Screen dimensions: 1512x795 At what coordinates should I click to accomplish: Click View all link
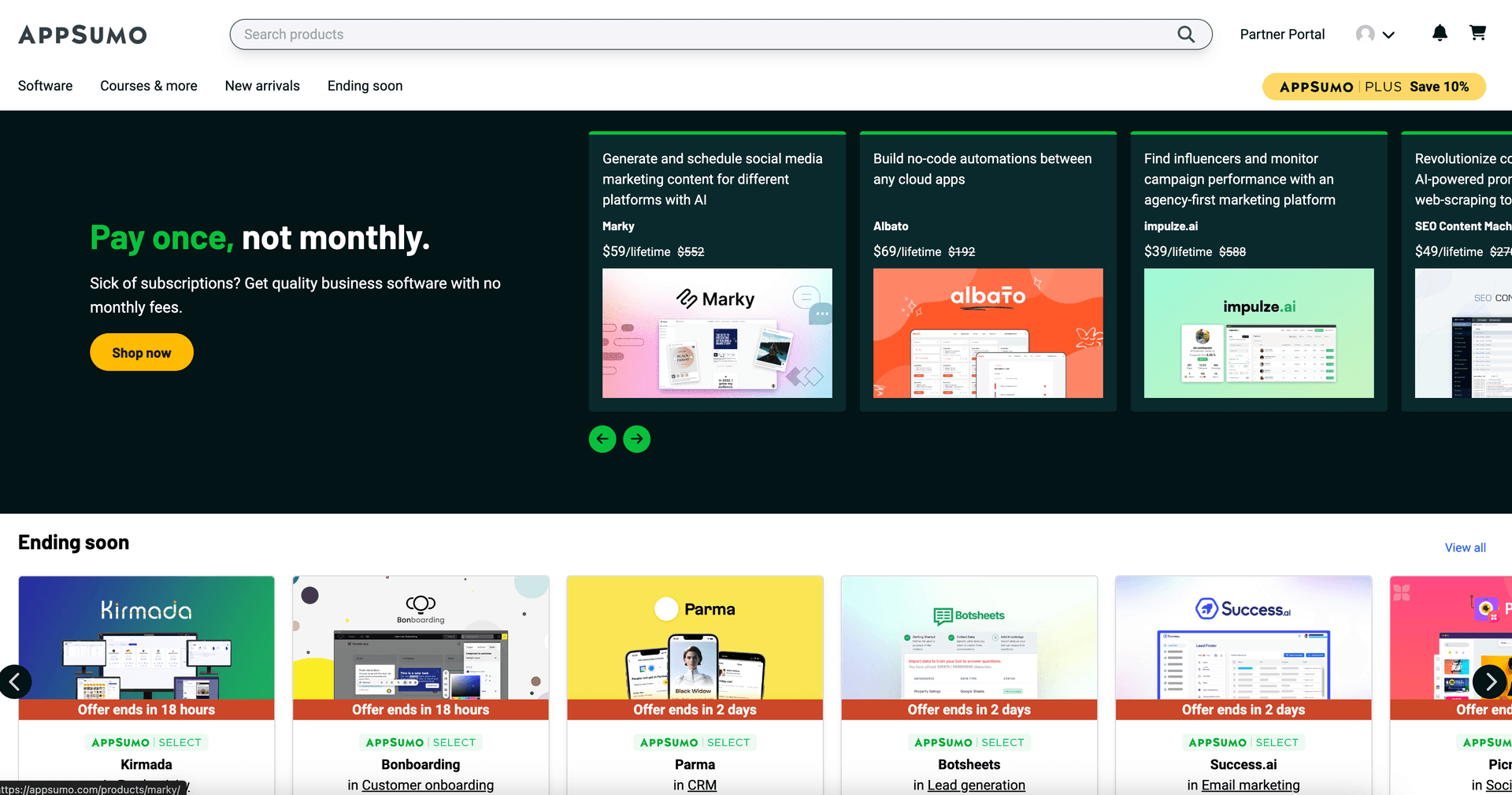[x=1466, y=548]
